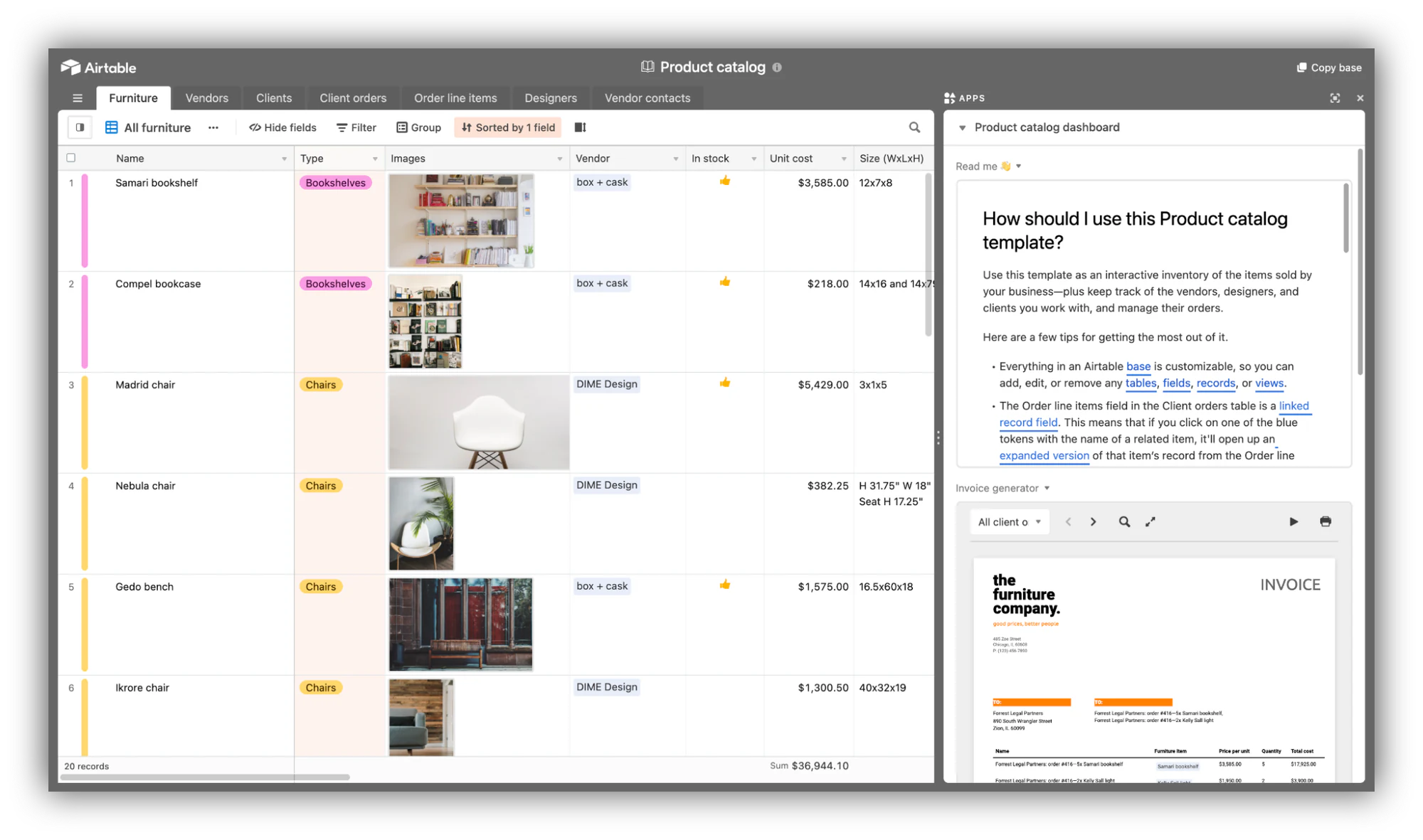Image resolution: width=1423 pixels, height=840 pixels.
Task: Print the invoice
Action: coord(1325,521)
